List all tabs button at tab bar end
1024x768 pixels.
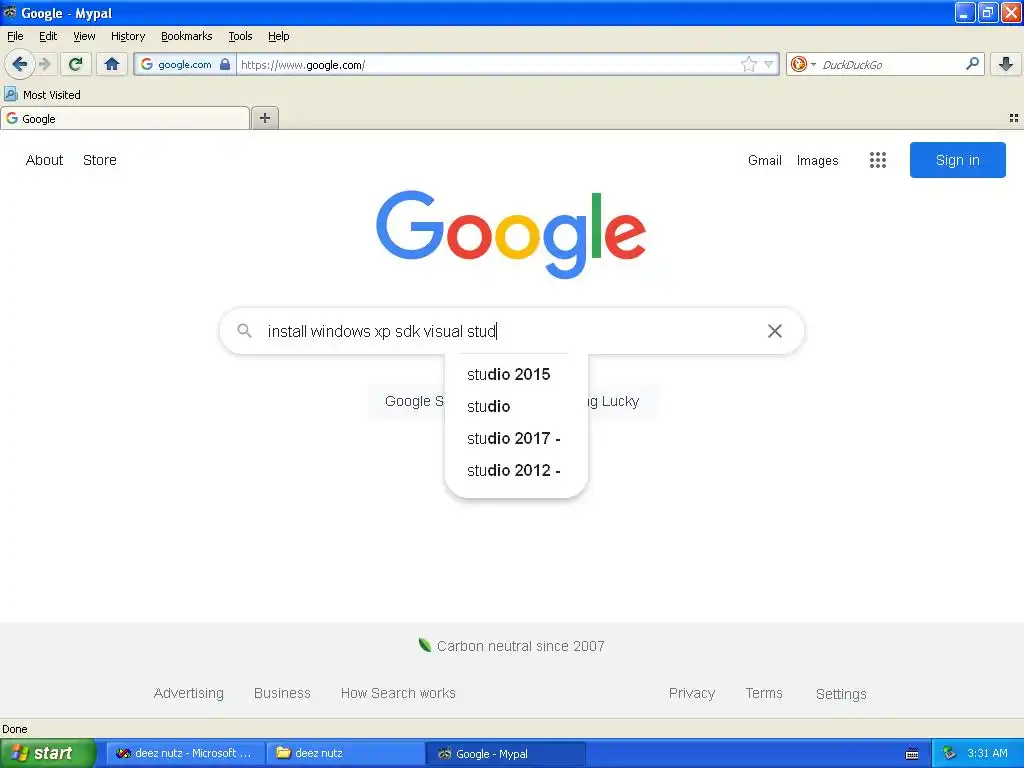click(1014, 118)
